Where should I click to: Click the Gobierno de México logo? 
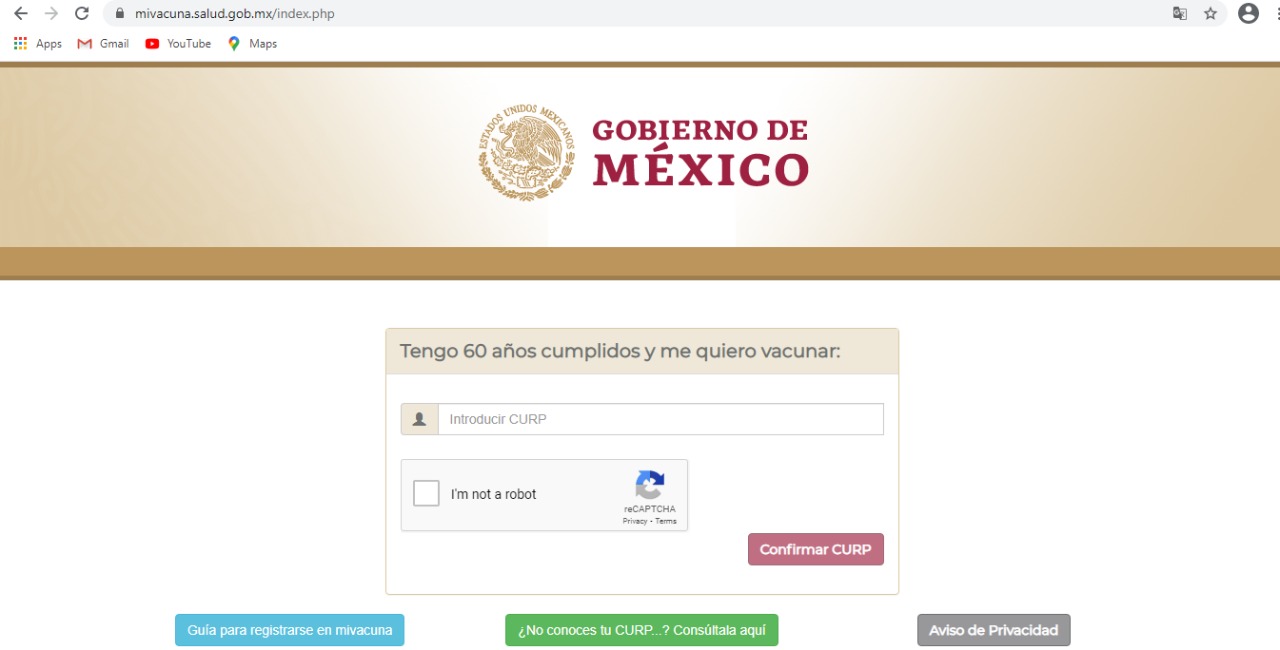(x=643, y=153)
